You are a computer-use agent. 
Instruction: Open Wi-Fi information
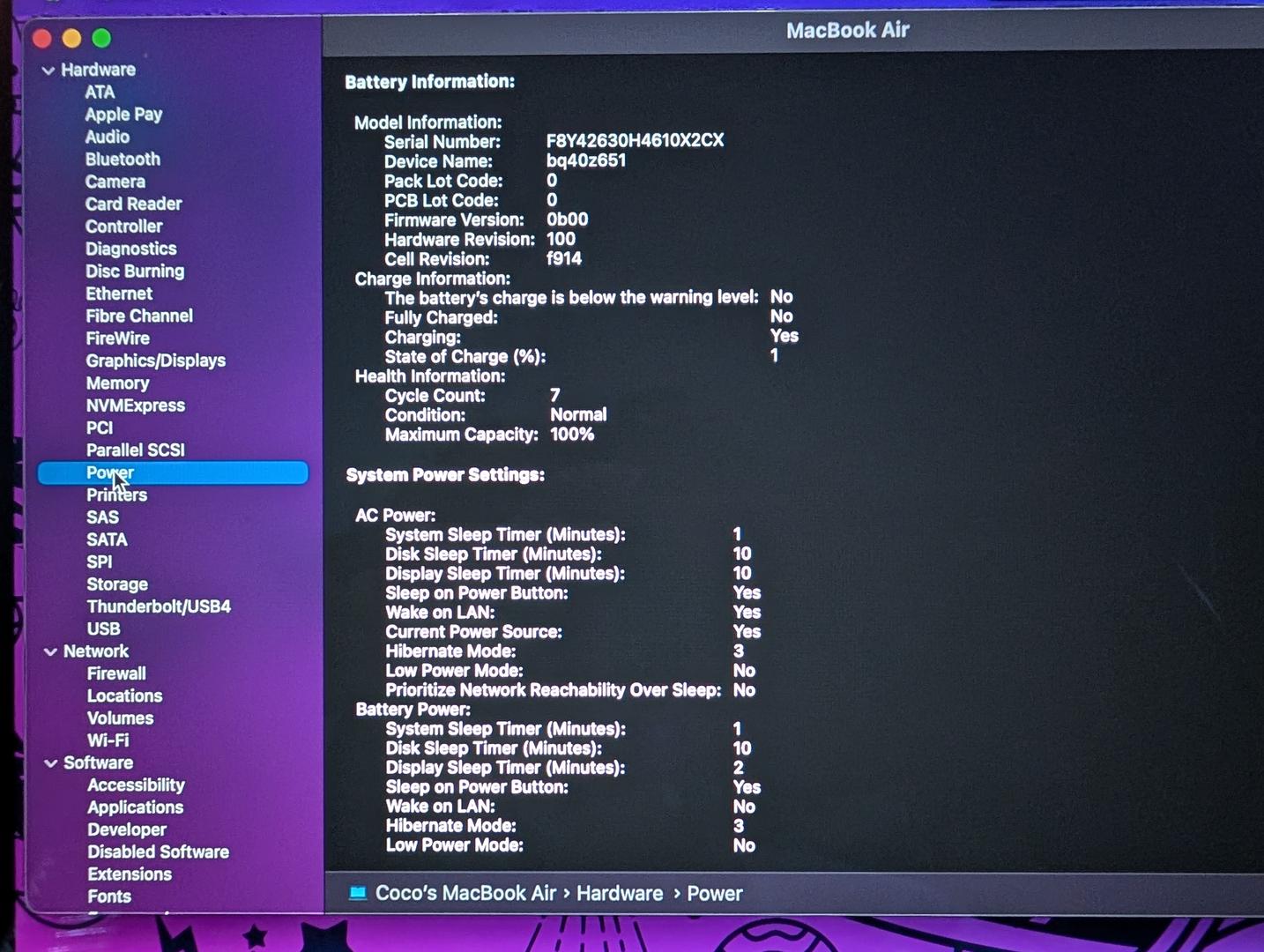[108, 741]
